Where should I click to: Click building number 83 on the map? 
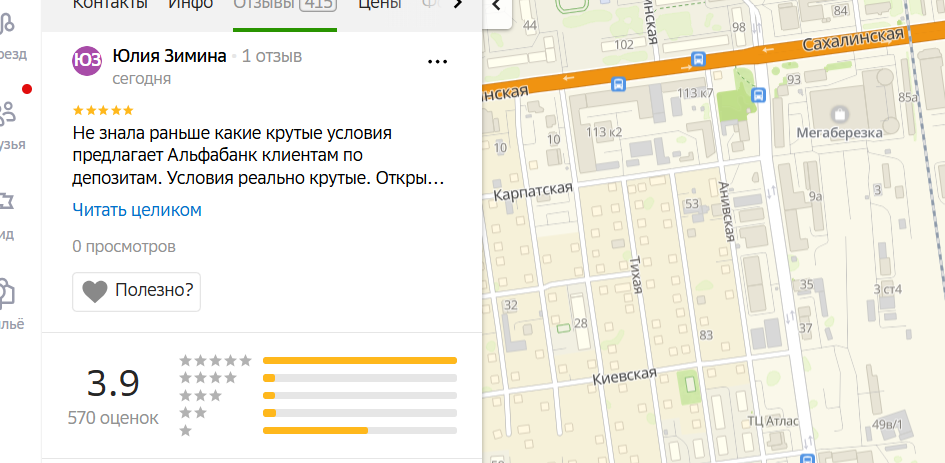706,335
